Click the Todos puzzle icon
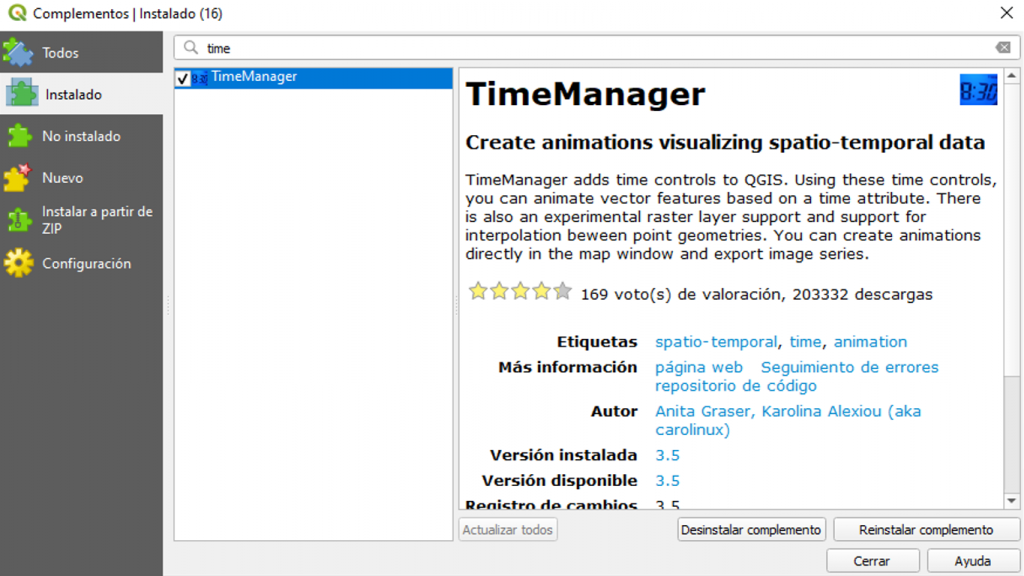The height and width of the screenshot is (576, 1024). tap(18, 52)
